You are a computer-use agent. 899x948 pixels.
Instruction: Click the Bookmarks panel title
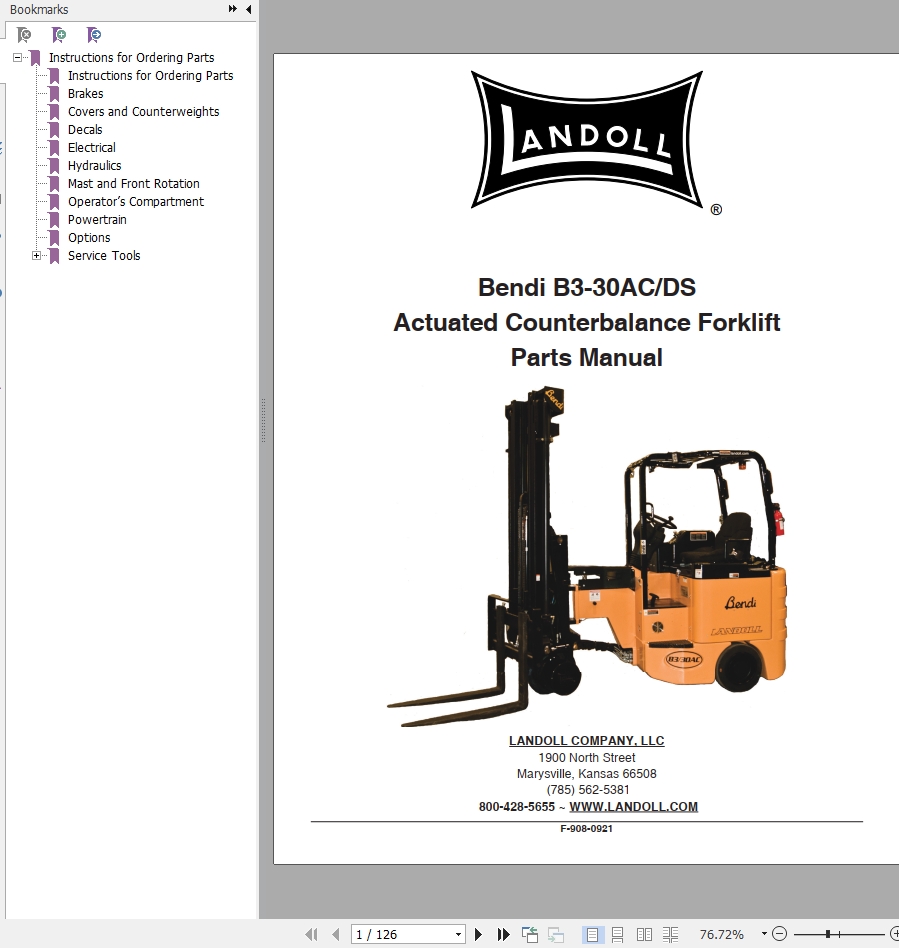click(39, 10)
